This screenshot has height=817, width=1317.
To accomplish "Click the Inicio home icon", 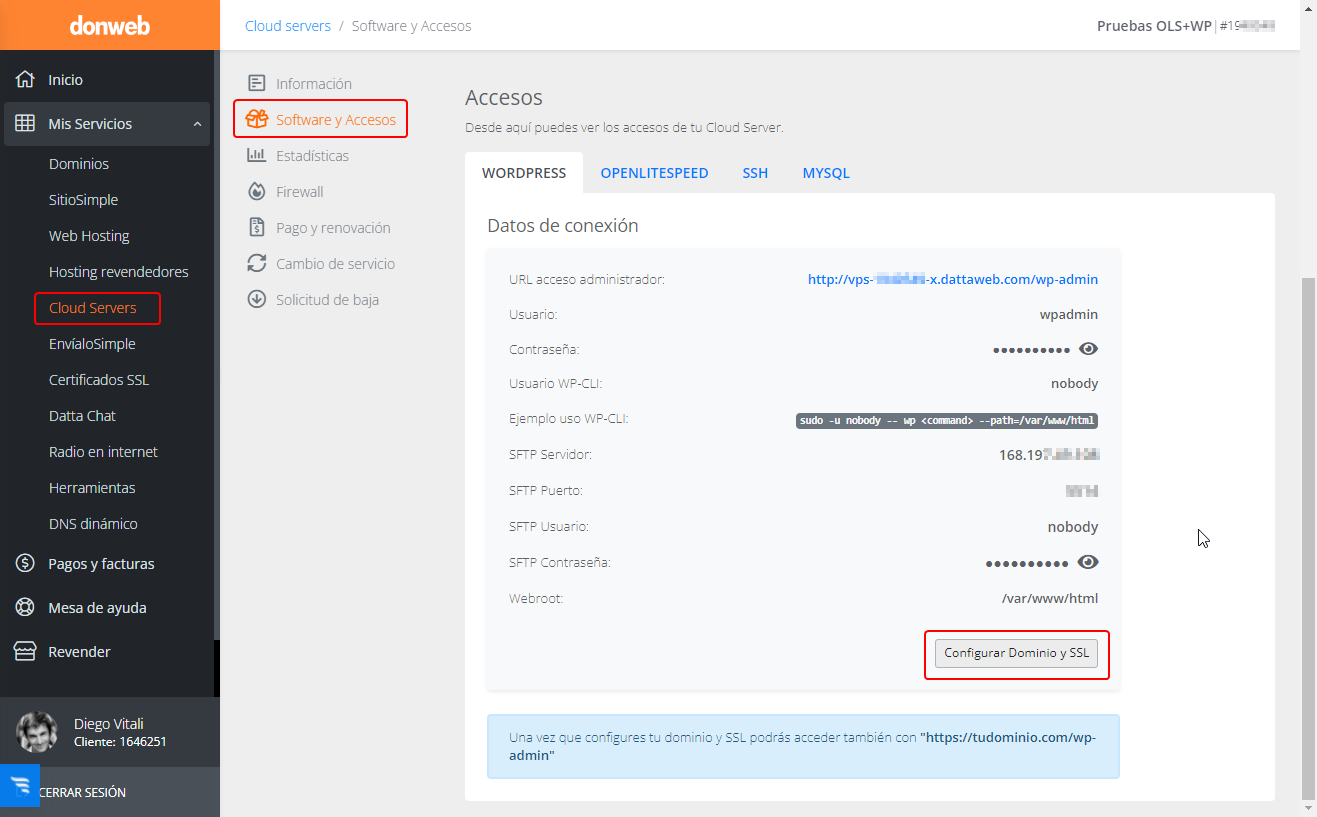I will pos(25,79).
